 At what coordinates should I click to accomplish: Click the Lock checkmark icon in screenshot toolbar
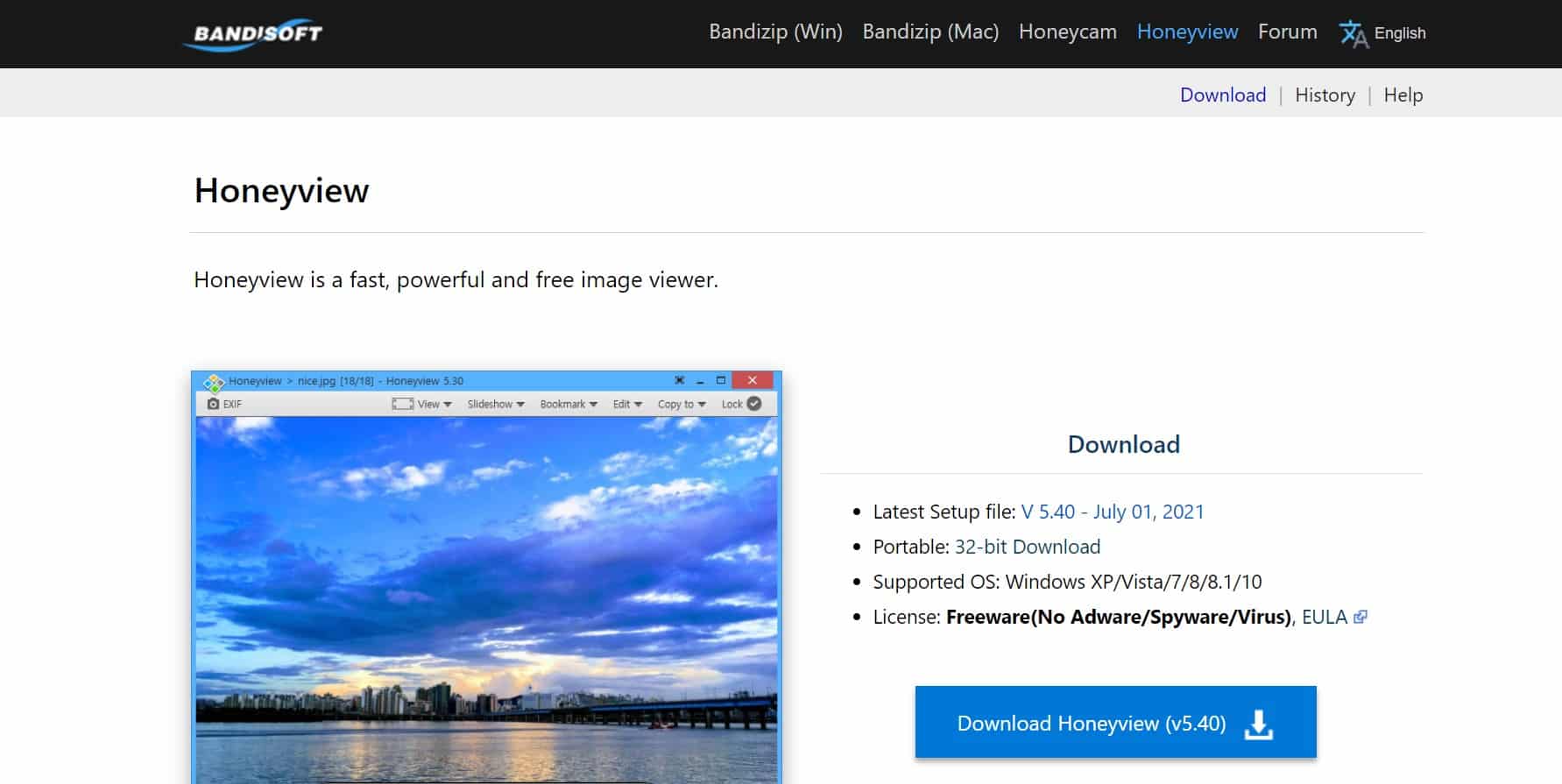754,404
